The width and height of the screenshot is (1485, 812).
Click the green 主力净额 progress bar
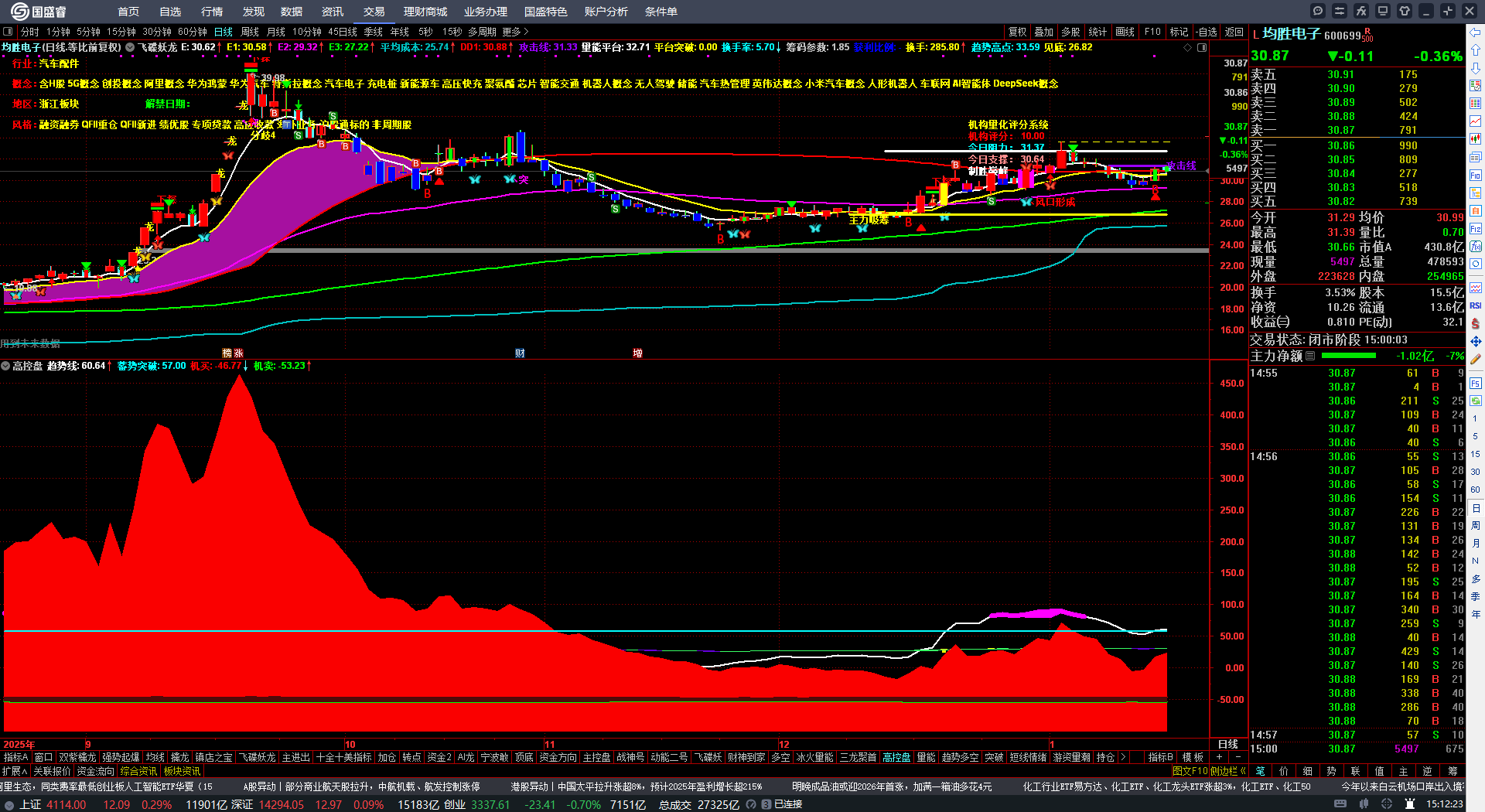1349,356
